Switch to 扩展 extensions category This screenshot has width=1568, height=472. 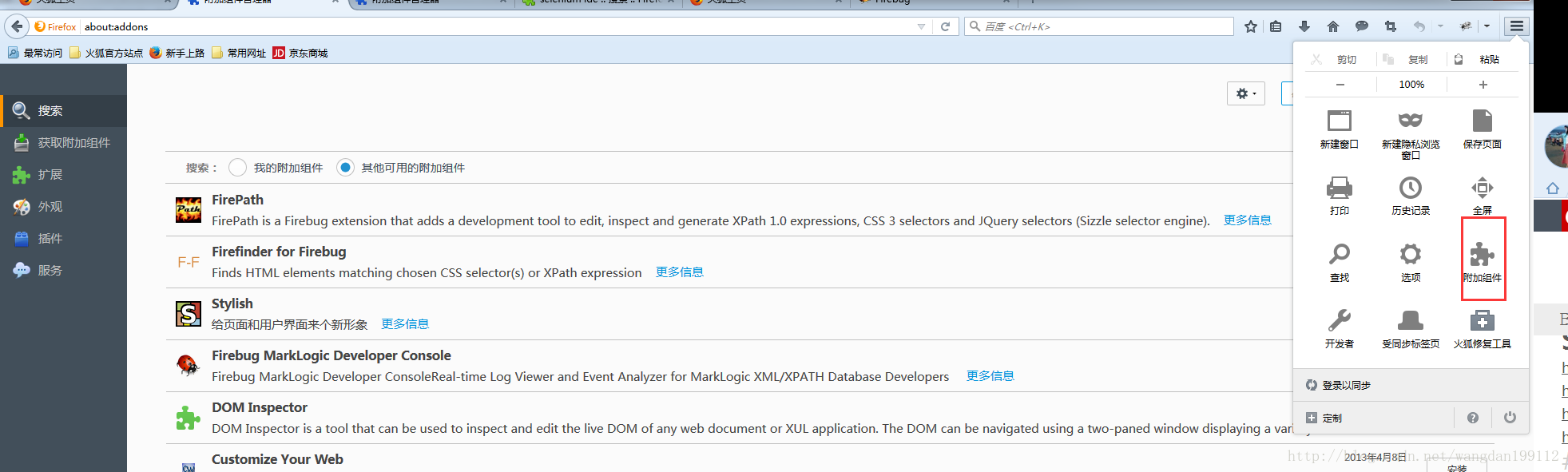click(x=64, y=175)
